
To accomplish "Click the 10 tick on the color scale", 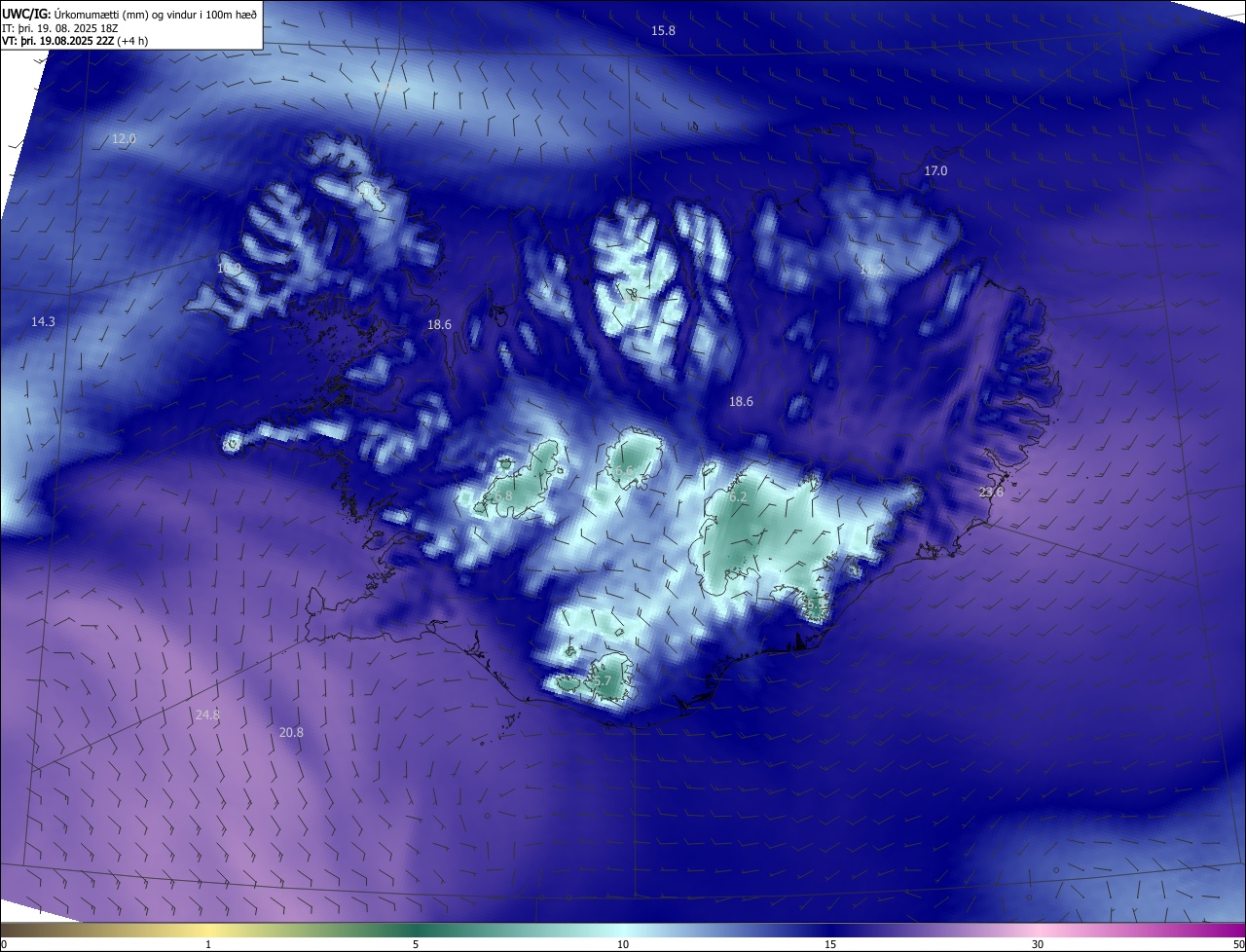I will click(x=623, y=944).
